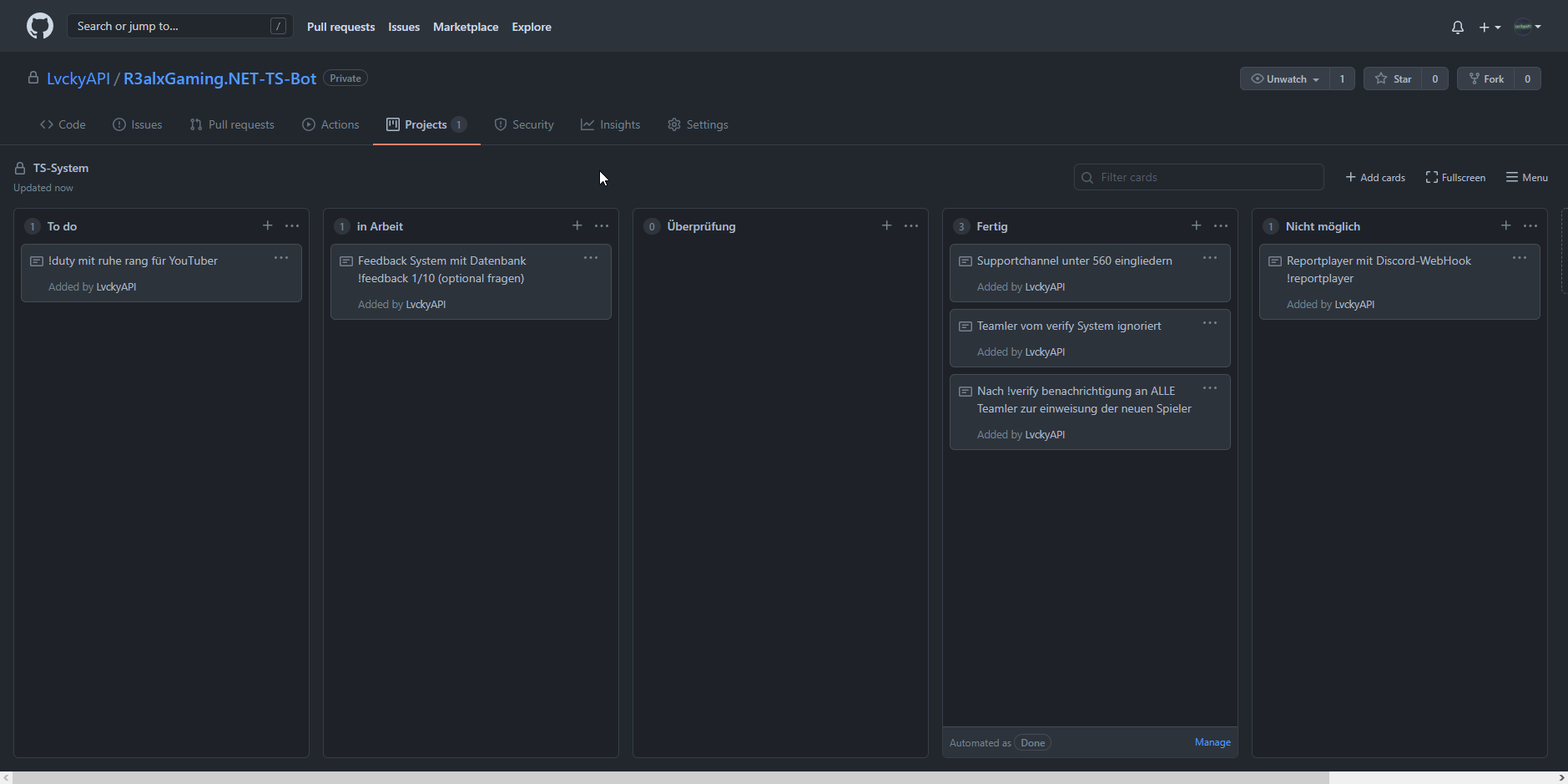Open options for Supportchannel card
Viewport: 1568px width, 784px height.
tap(1209, 258)
